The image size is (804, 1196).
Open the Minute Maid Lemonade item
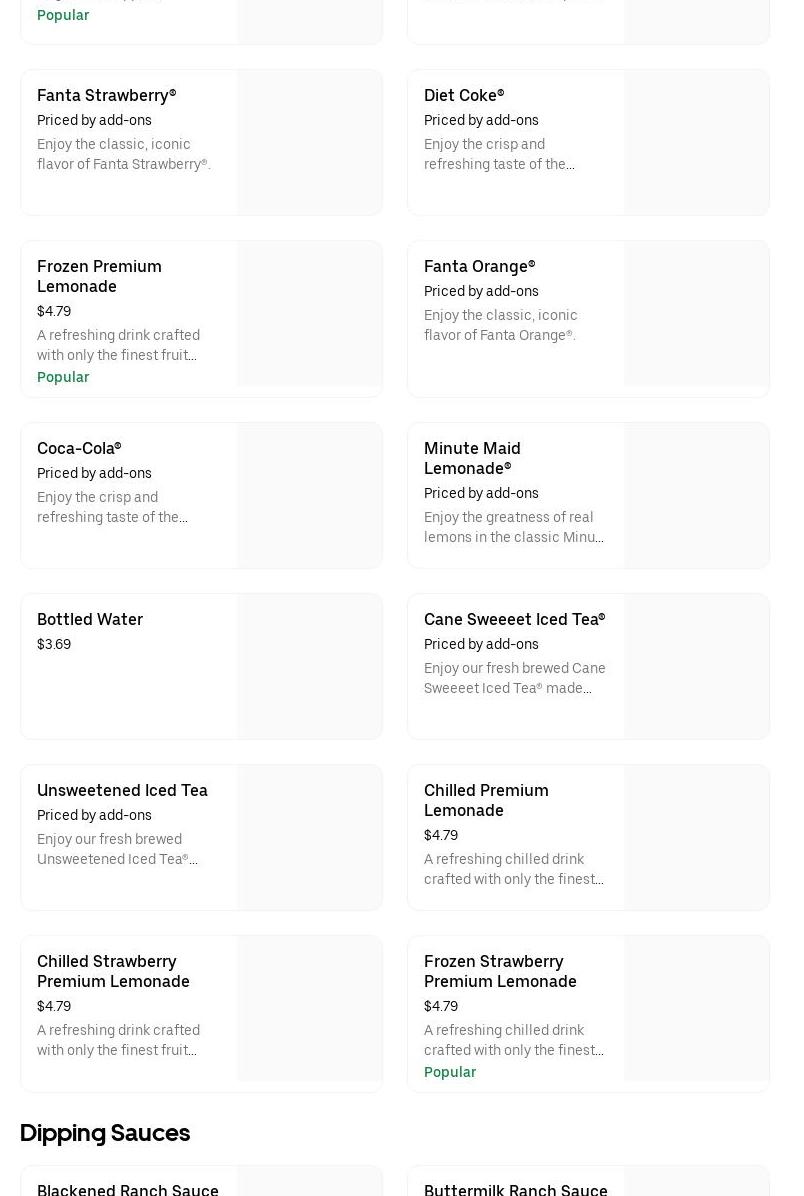(472, 458)
